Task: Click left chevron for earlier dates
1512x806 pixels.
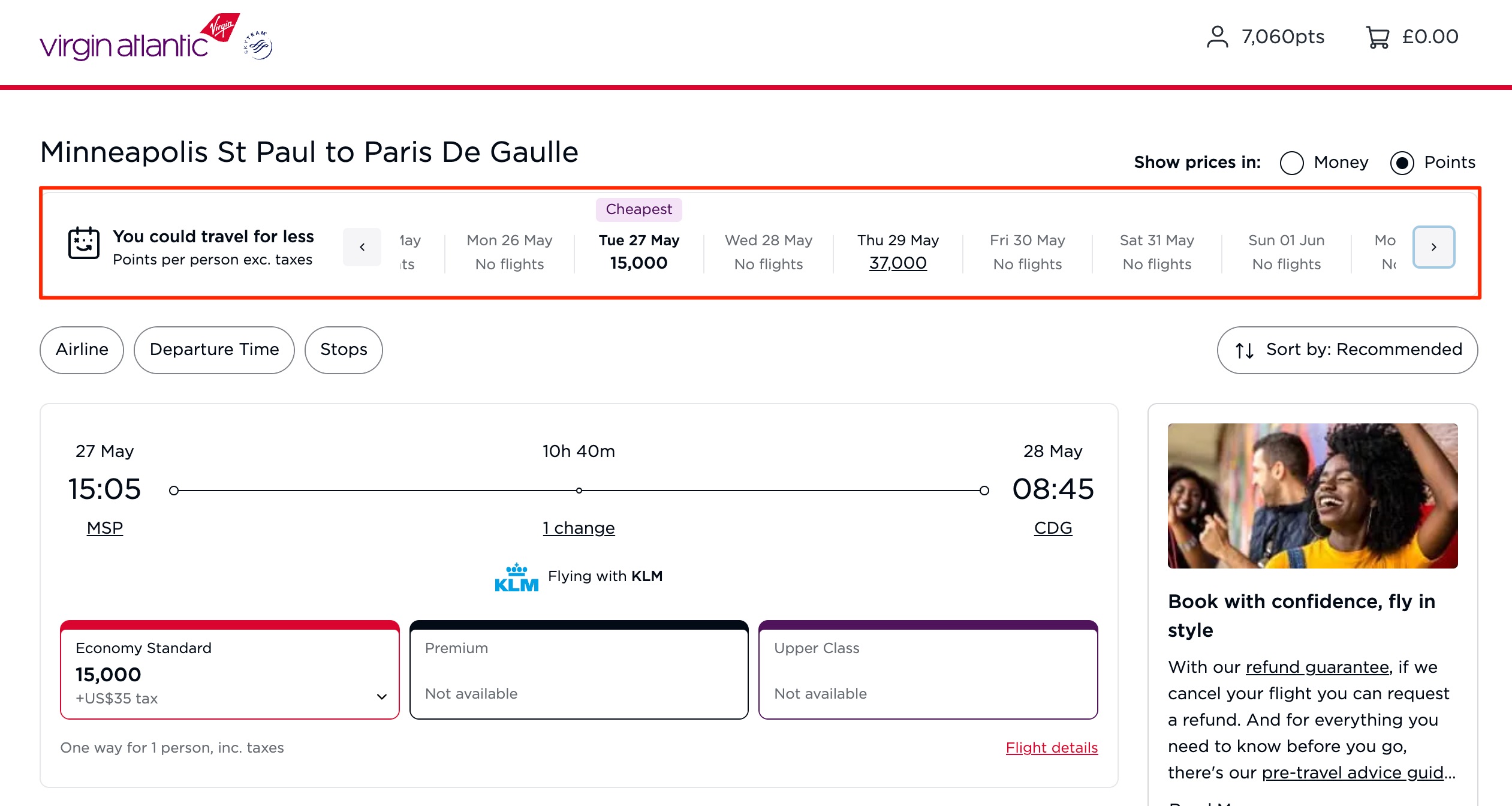Action: [x=362, y=246]
